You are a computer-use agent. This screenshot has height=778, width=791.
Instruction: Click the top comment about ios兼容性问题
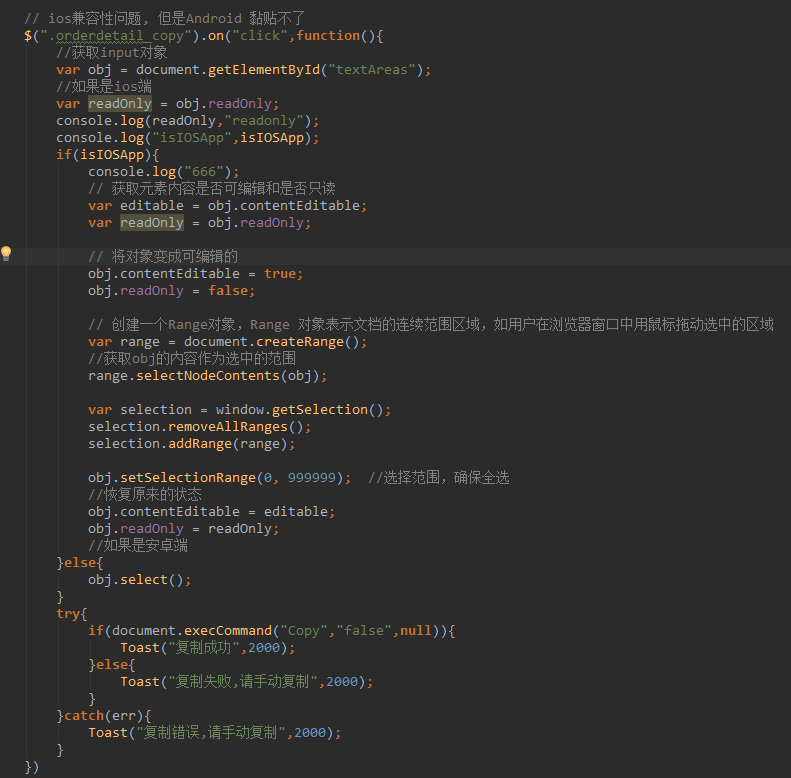(164, 19)
